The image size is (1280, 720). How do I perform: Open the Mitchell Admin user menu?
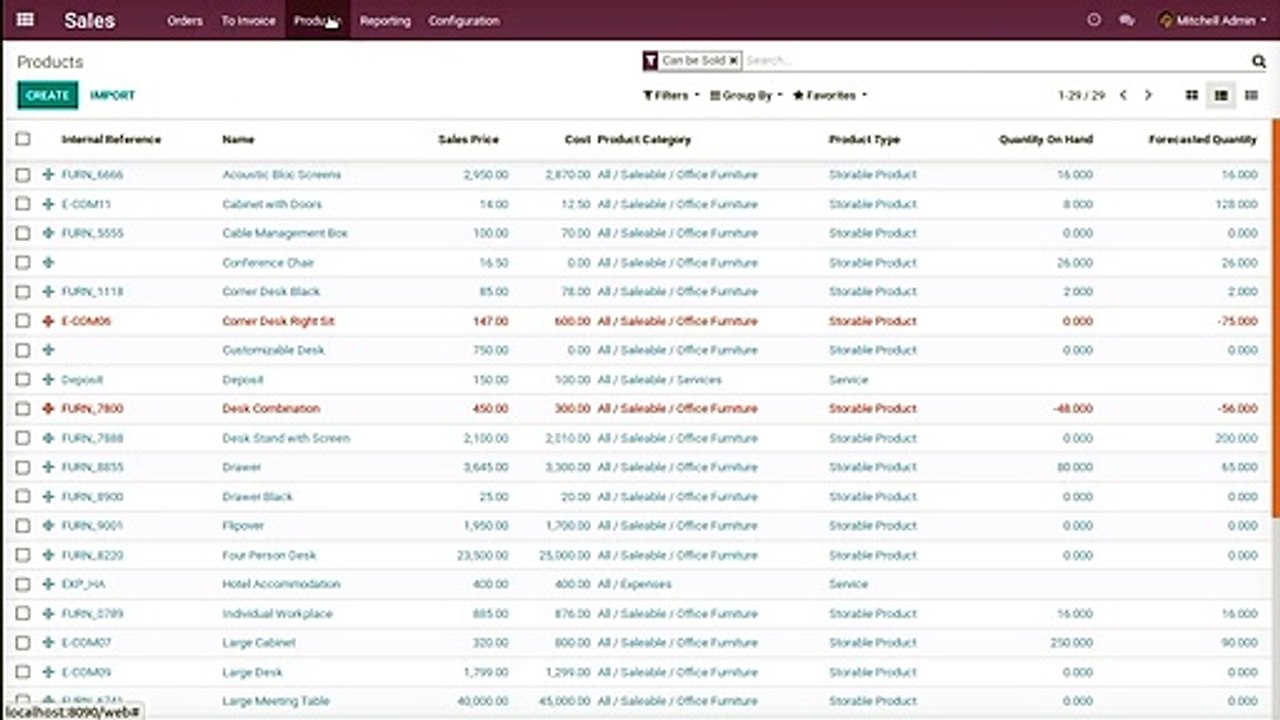pyautogui.click(x=1213, y=20)
